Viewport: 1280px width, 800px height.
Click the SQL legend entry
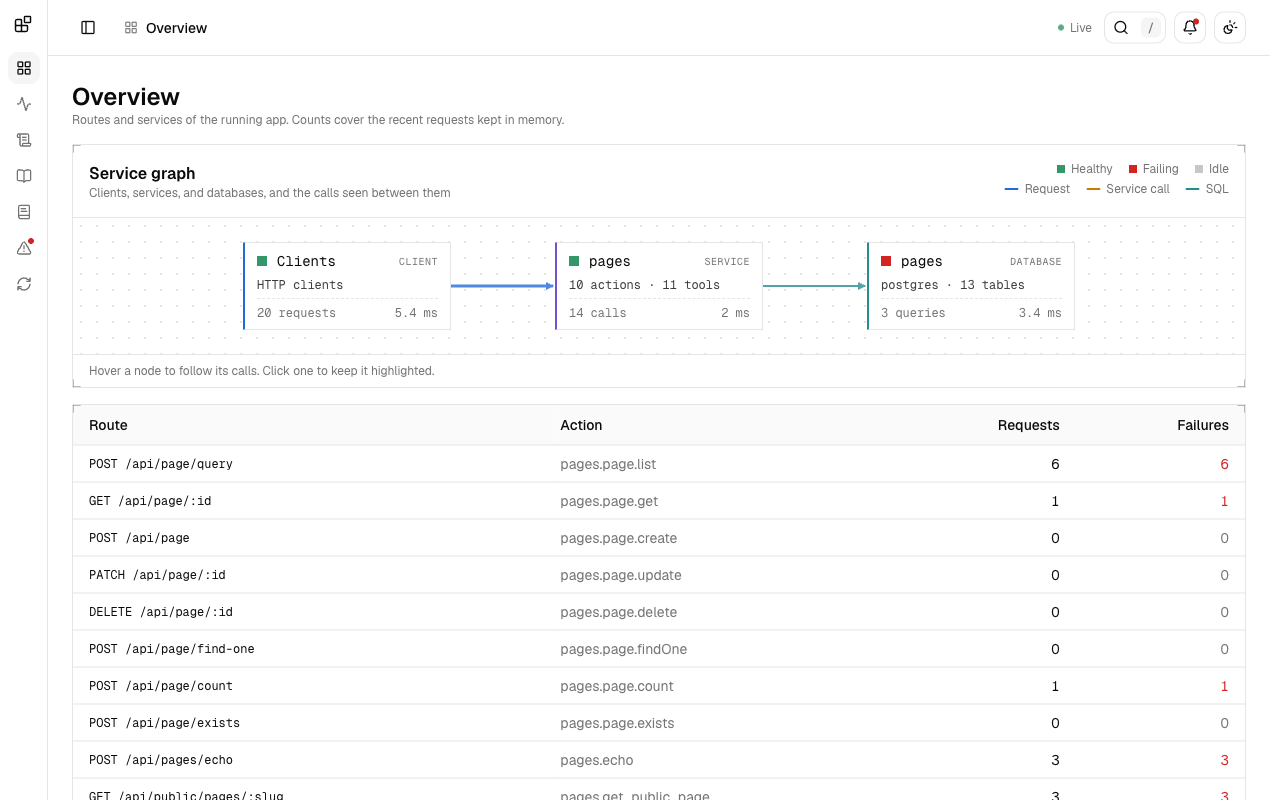pyautogui.click(x=1207, y=189)
